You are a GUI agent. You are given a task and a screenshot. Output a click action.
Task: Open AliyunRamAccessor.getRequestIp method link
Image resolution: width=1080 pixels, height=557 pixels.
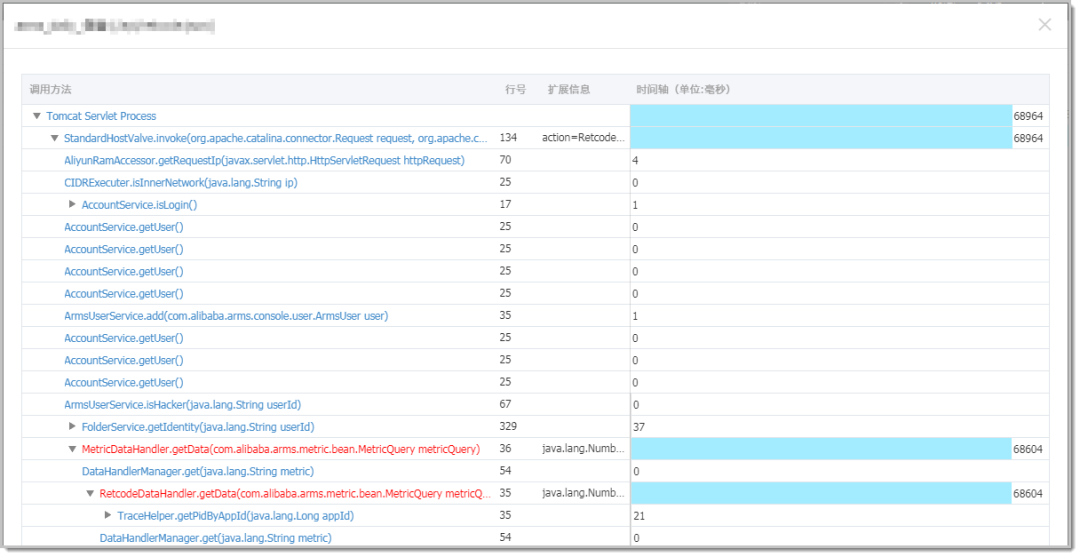point(264,160)
